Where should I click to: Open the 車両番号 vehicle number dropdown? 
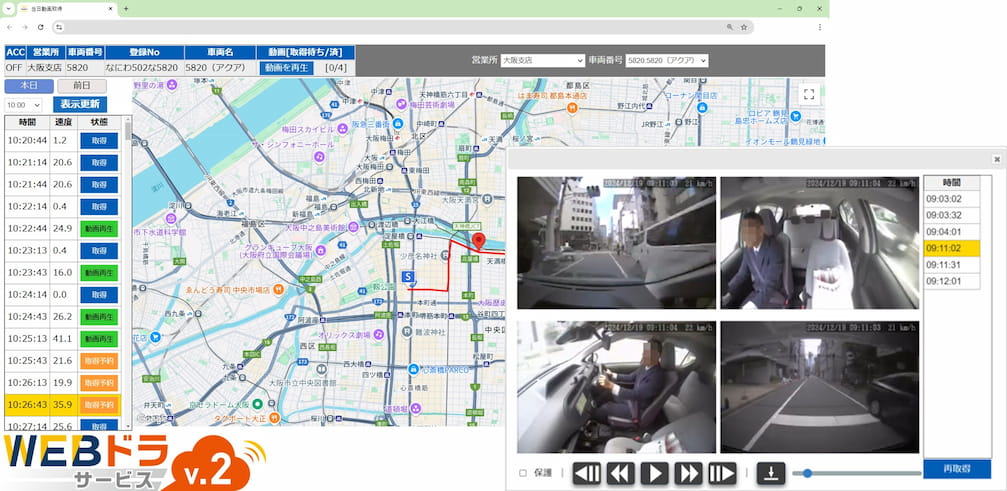[x=667, y=60]
